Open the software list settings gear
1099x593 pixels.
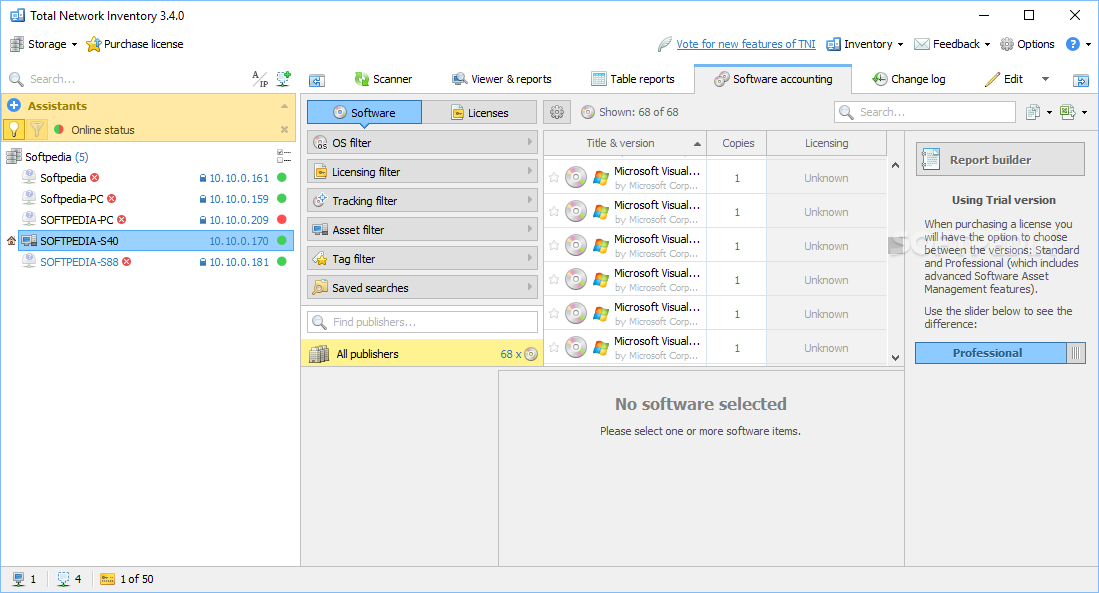(x=557, y=112)
